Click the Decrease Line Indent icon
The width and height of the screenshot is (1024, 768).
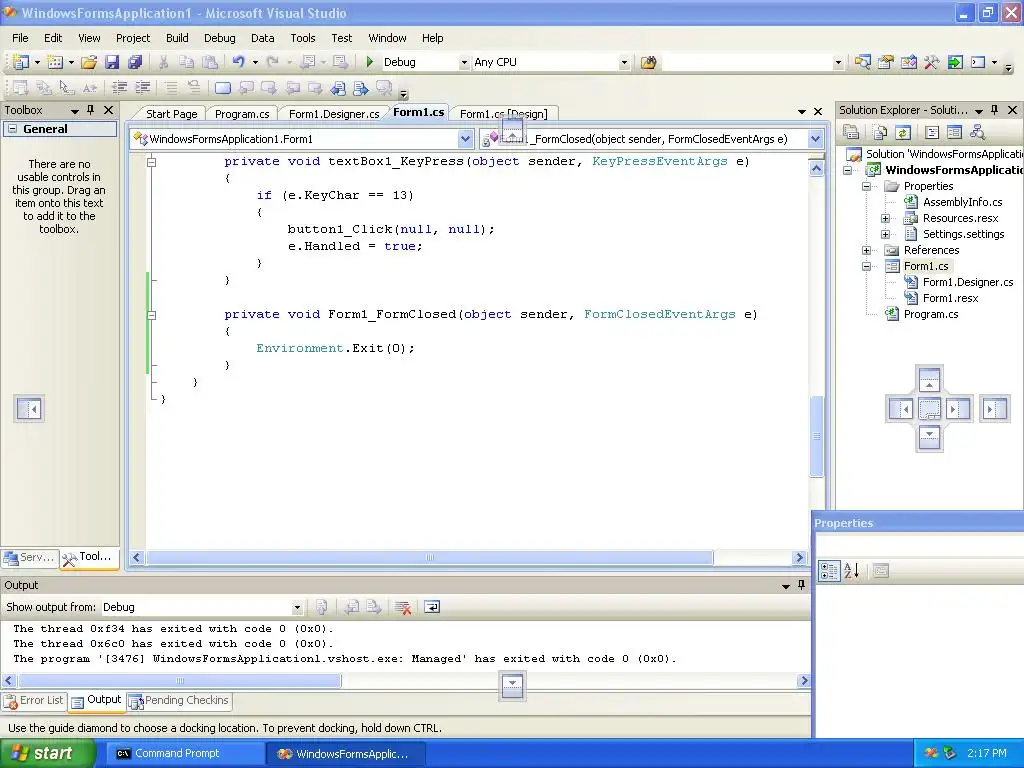[x=120, y=88]
